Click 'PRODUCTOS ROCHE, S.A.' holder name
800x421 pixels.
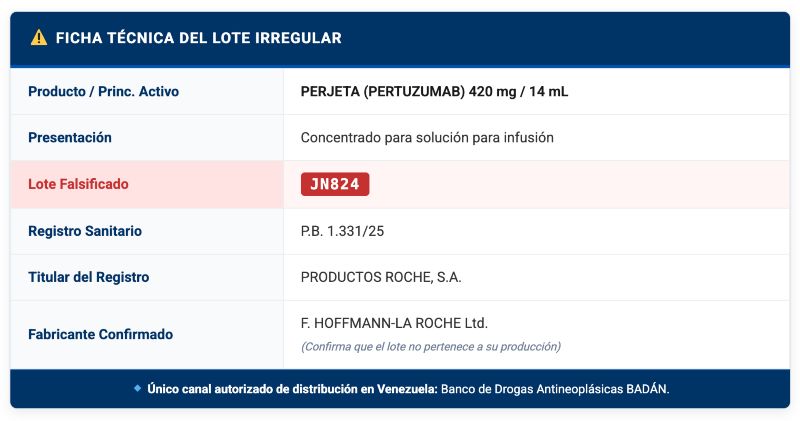[x=381, y=277]
